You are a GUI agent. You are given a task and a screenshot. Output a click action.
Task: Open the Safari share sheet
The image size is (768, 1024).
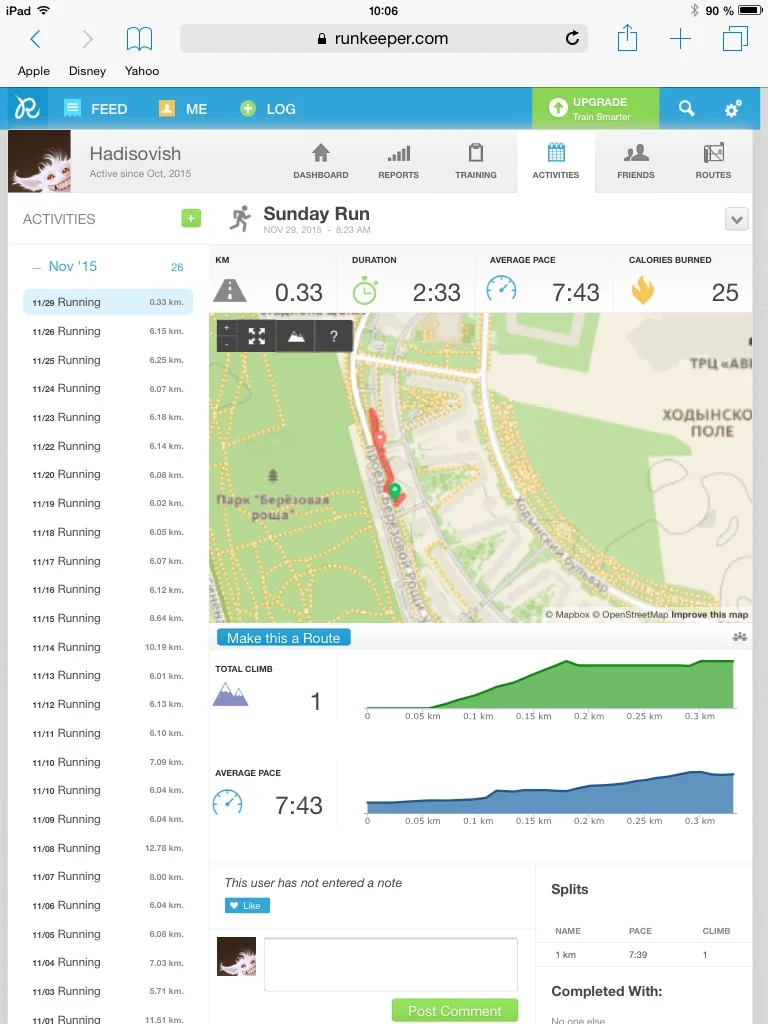pos(627,38)
